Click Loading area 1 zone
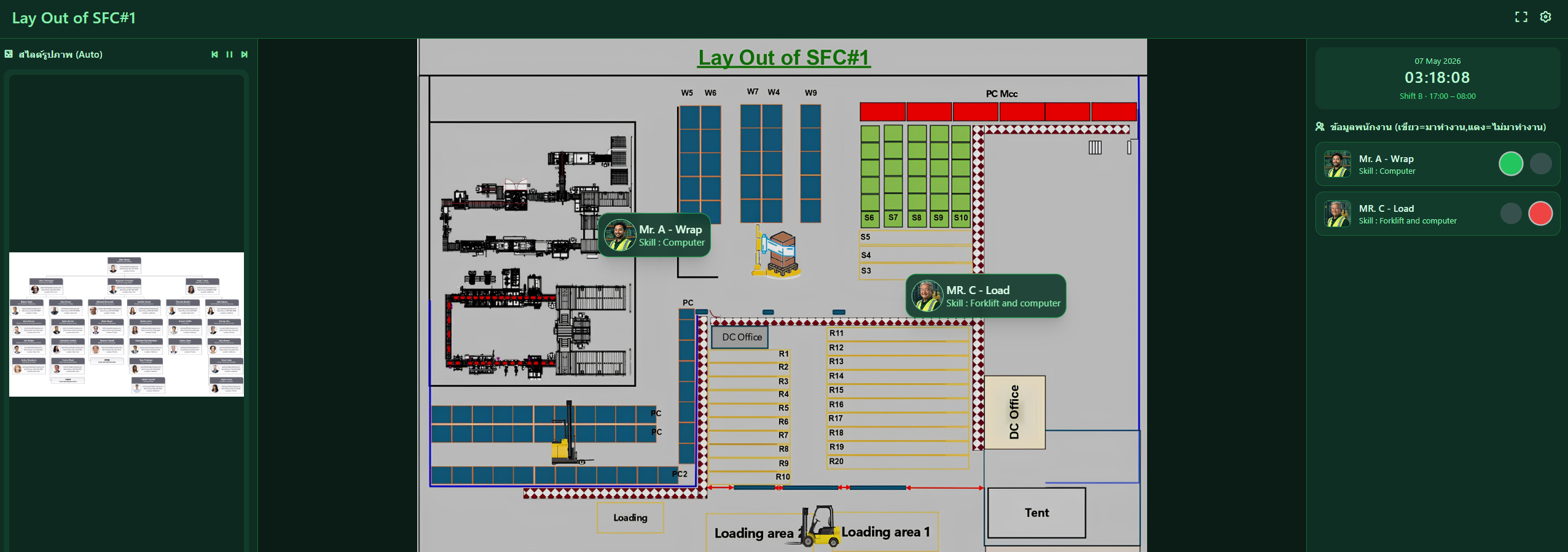Viewport: 1568px width, 552px height. point(885,532)
